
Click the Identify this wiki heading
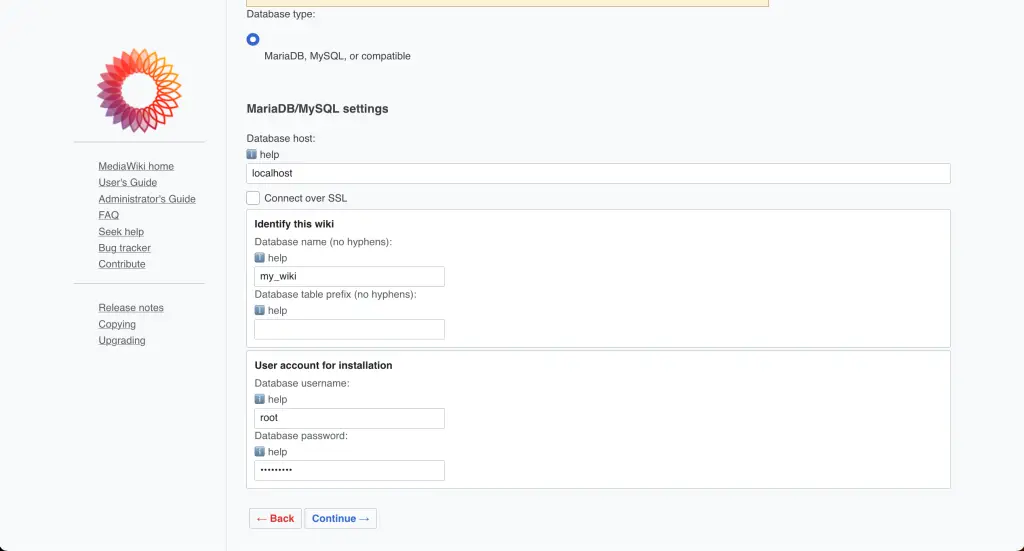point(294,224)
